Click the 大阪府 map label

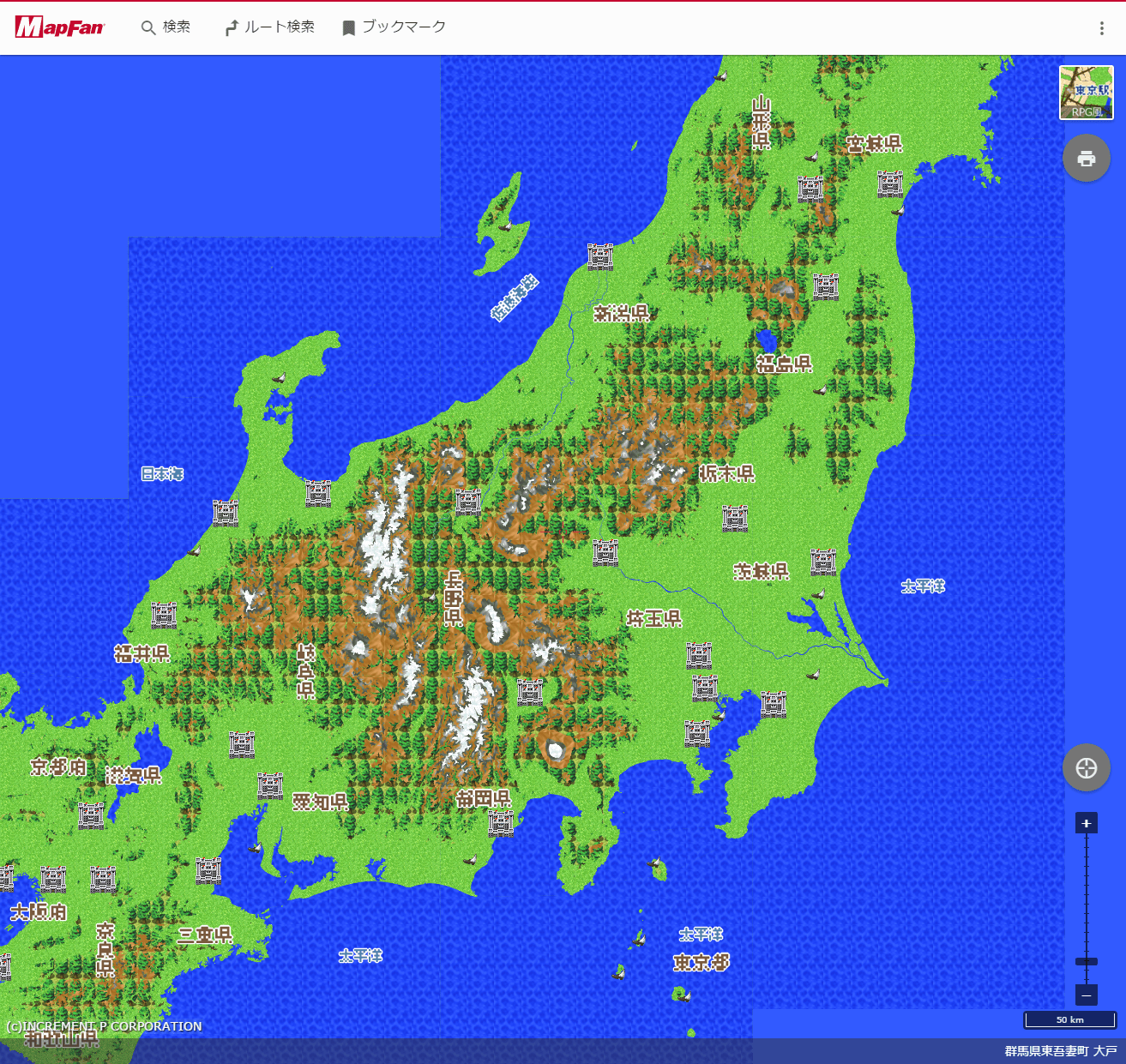pyautogui.click(x=38, y=911)
